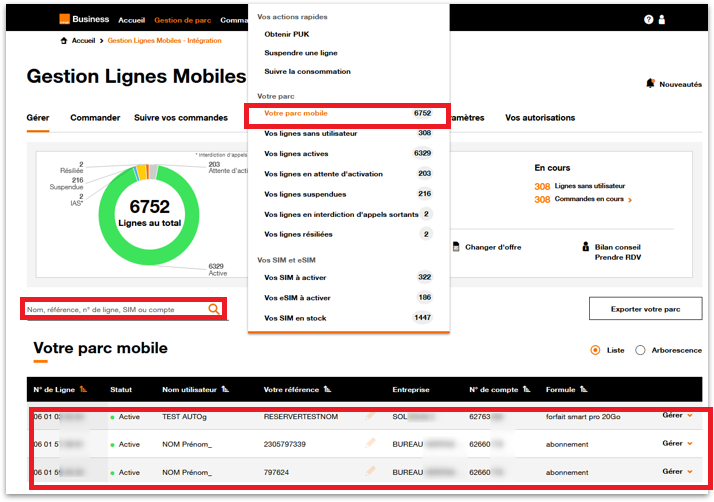
Task: Select the Arborescence view radio button
Action: [640, 350]
